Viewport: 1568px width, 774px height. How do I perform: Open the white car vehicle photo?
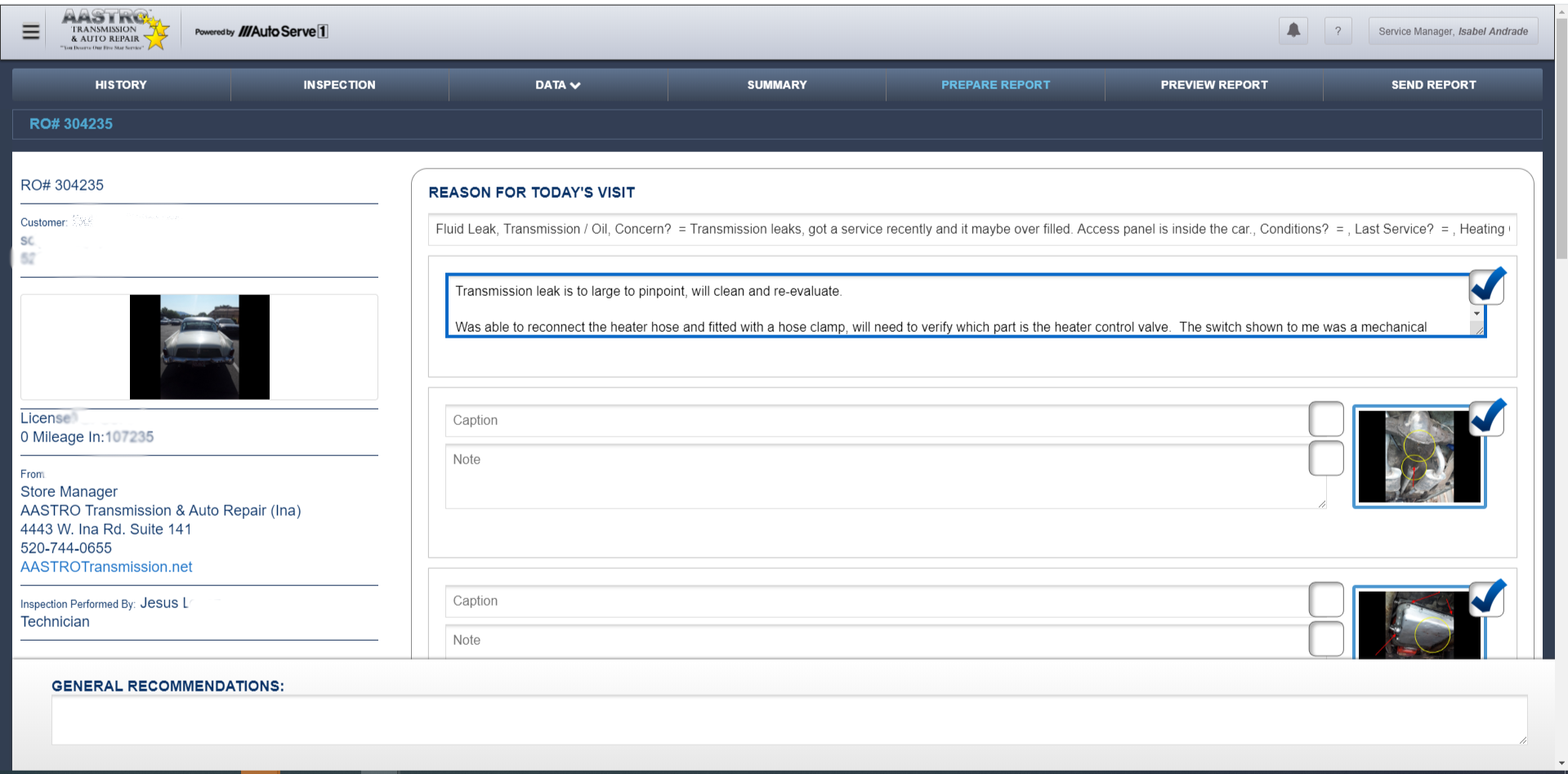(199, 347)
